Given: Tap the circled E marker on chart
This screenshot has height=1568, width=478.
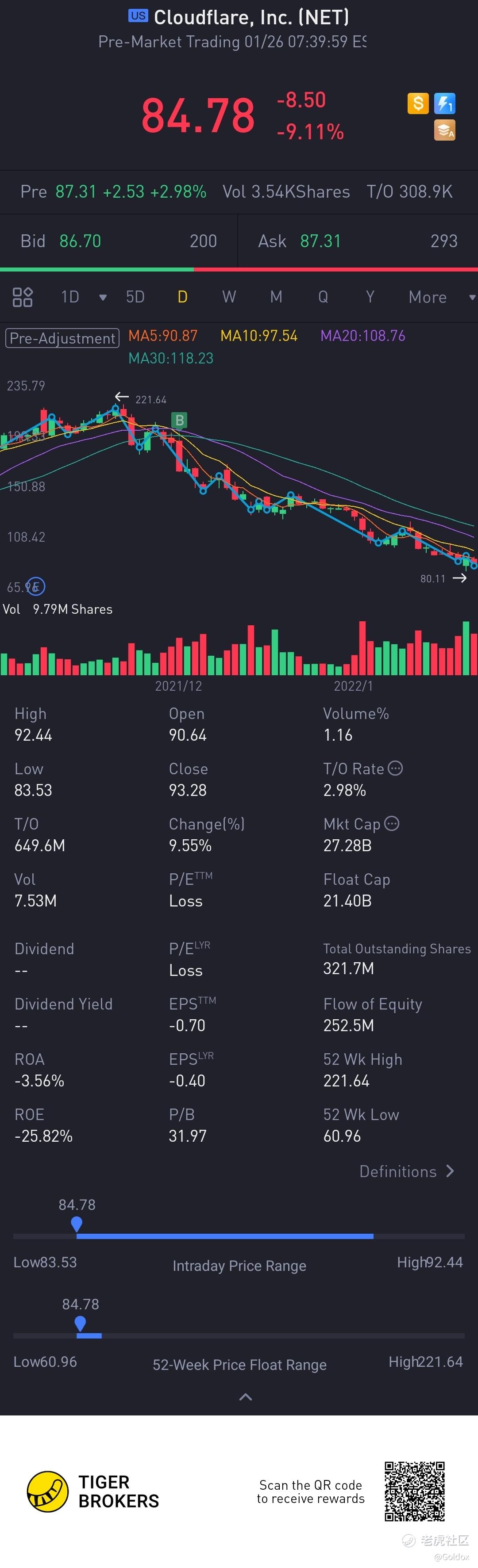Looking at the screenshot, I should [x=36, y=586].
